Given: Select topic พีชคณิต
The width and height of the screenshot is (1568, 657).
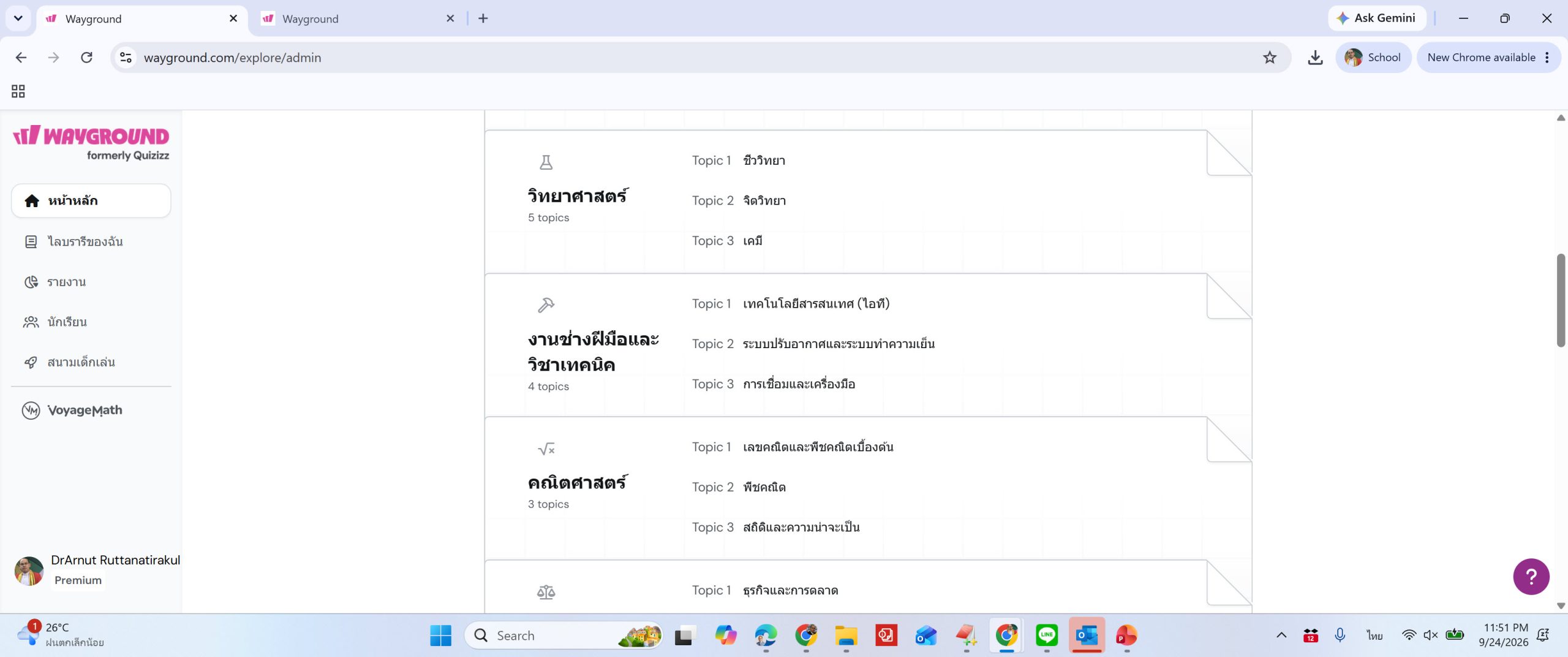Looking at the screenshot, I should [764, 487].
